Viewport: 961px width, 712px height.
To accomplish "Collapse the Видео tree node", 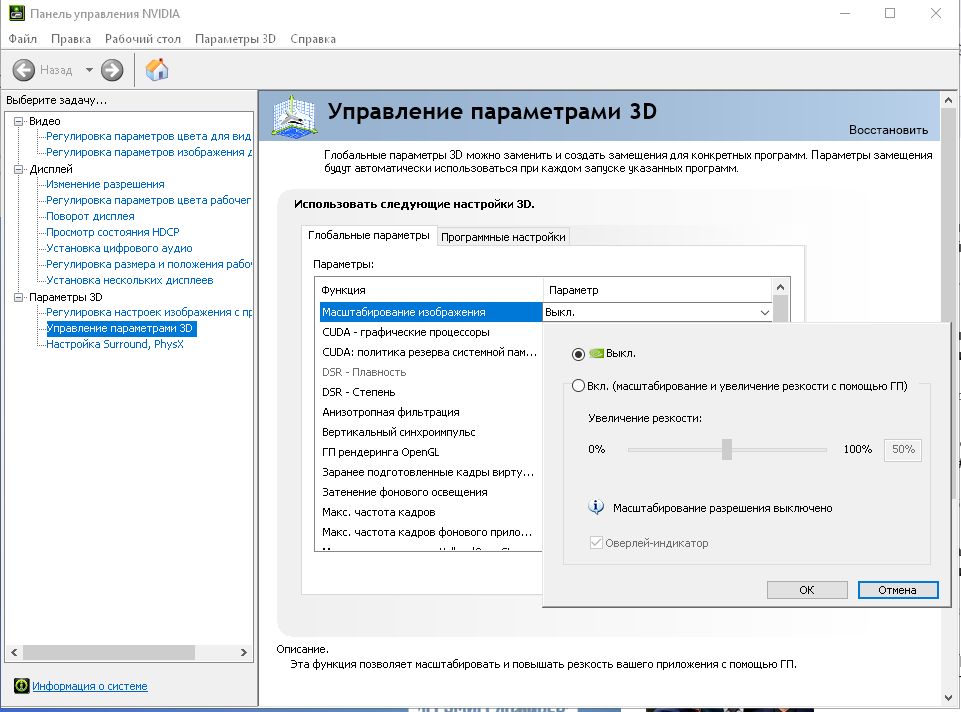I will tap(18, 121).
